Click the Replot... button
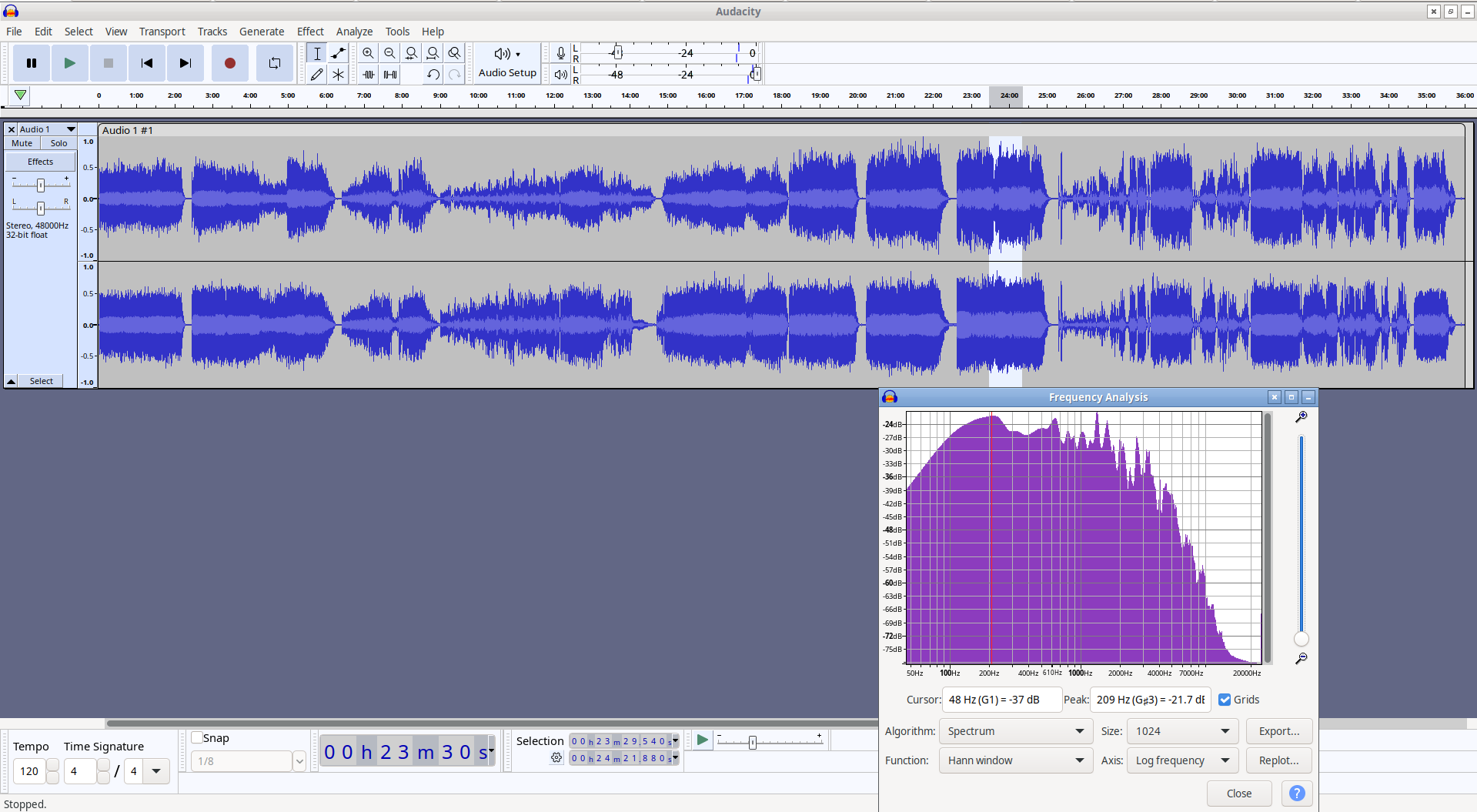1477x812 pixels. point(1279,760)
